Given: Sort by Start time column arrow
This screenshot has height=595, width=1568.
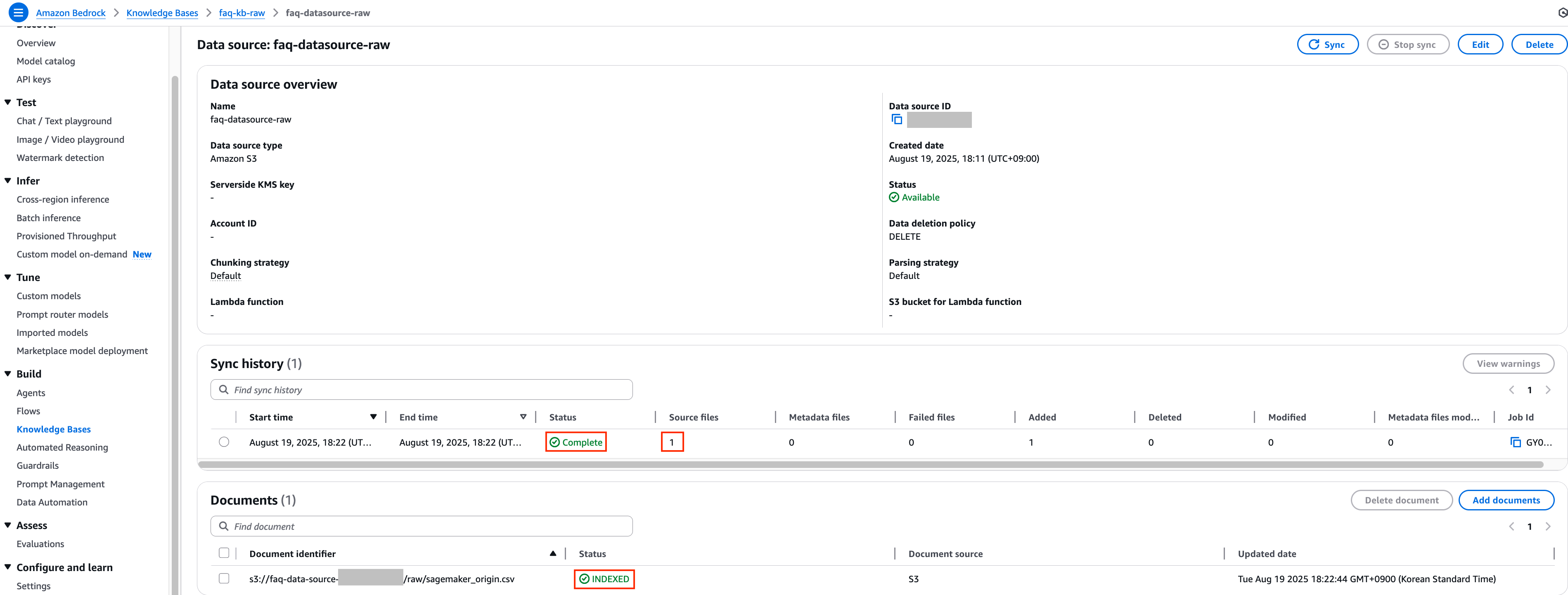Looking at the screenshot, I should tap(373, 417).
